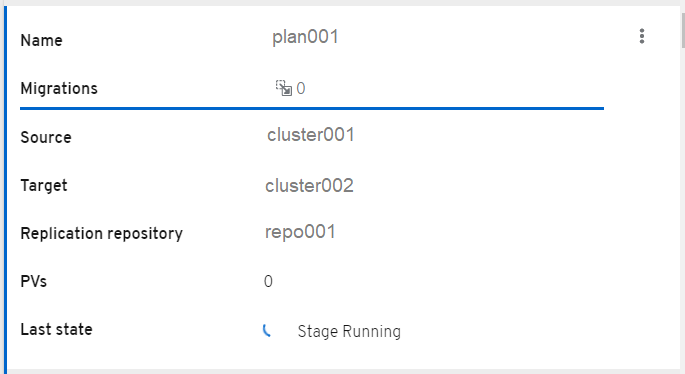Select the cluster002 target value
The height and width of the screenshot is (374, 685).
(309, 186)
